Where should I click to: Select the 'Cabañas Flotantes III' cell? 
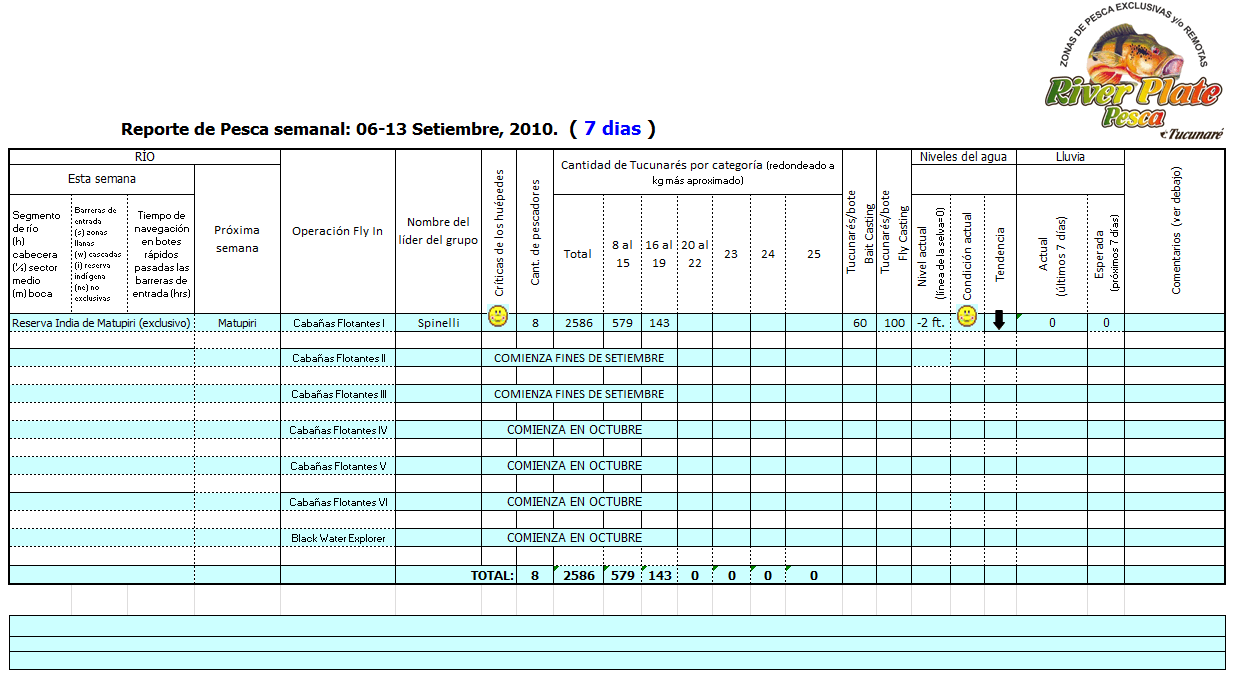(x=338, y=394)
